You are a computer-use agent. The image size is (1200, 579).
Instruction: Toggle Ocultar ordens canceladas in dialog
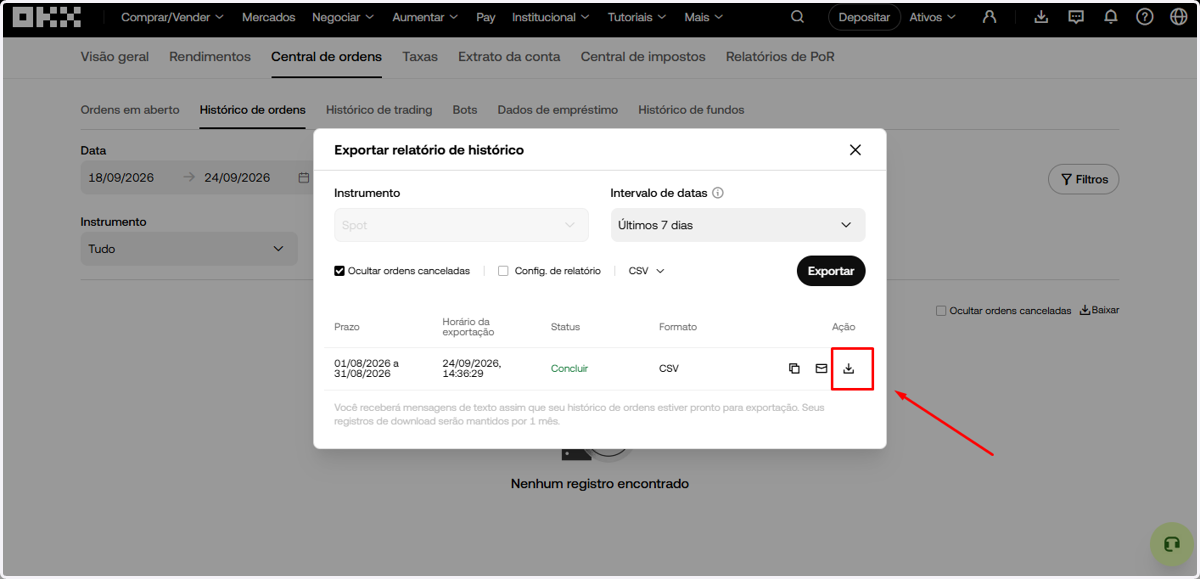pos(340,271)
